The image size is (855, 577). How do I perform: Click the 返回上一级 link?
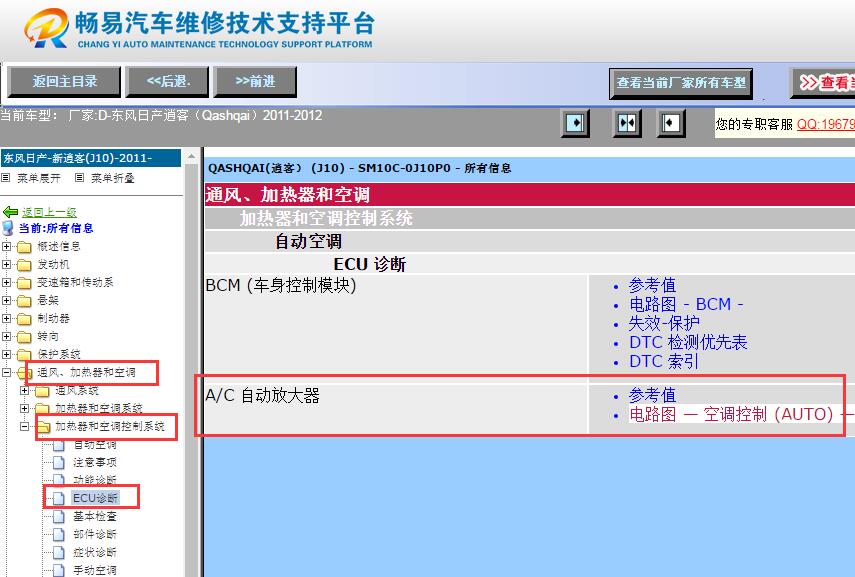click(x=49, y=212)
